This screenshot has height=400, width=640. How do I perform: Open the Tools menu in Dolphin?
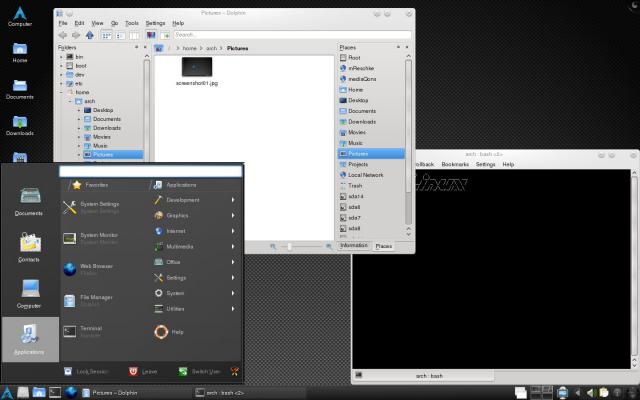(x=132, y=23)
